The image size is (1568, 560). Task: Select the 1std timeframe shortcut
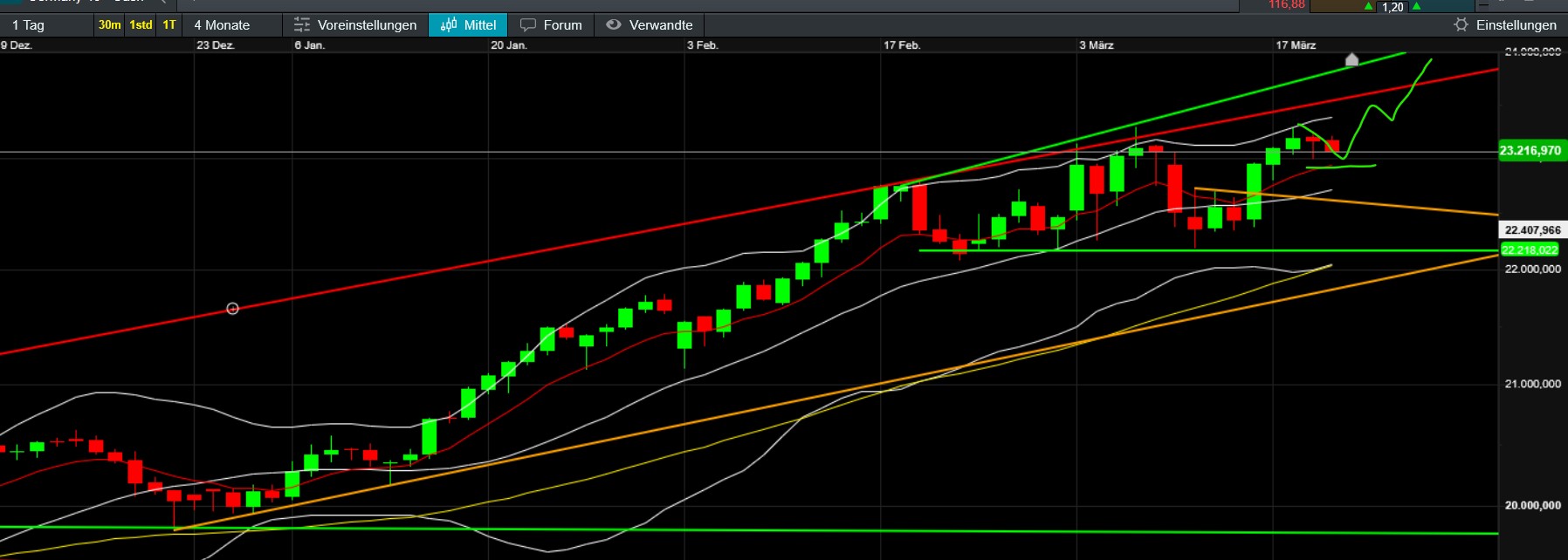pyautogui.click(x=141, y=24)
